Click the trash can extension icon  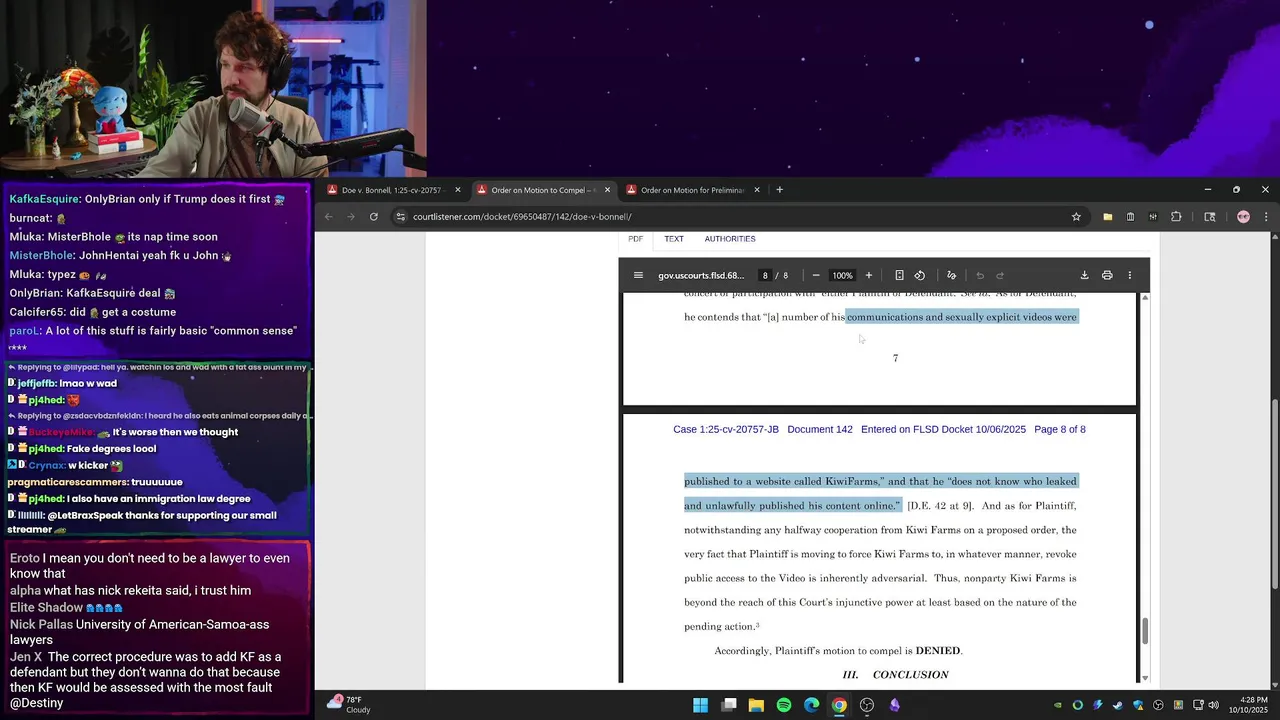click(x=1130, y=216)
